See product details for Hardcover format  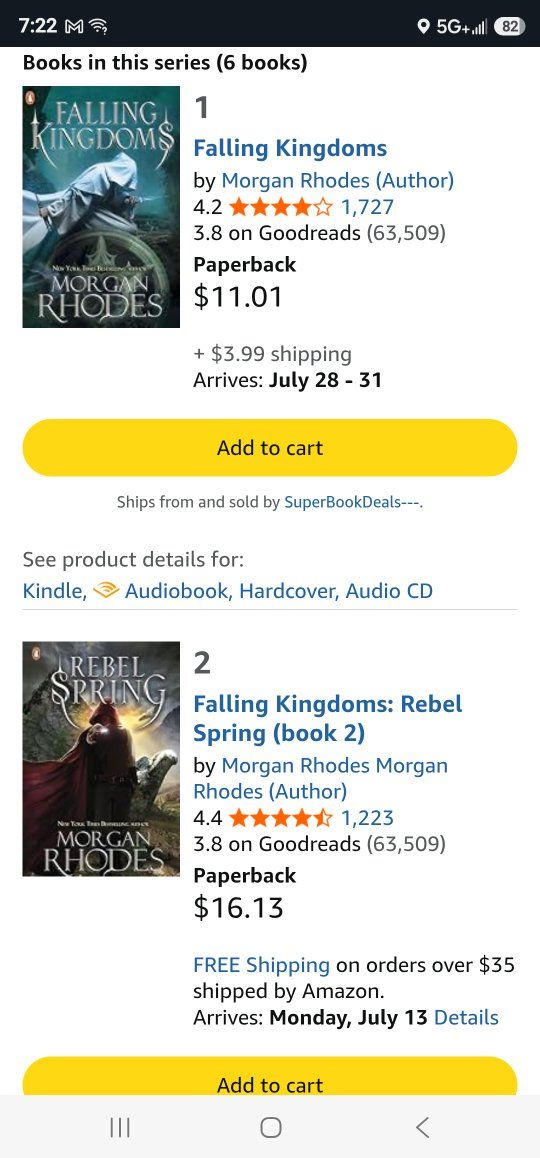(x=287, y=591)
